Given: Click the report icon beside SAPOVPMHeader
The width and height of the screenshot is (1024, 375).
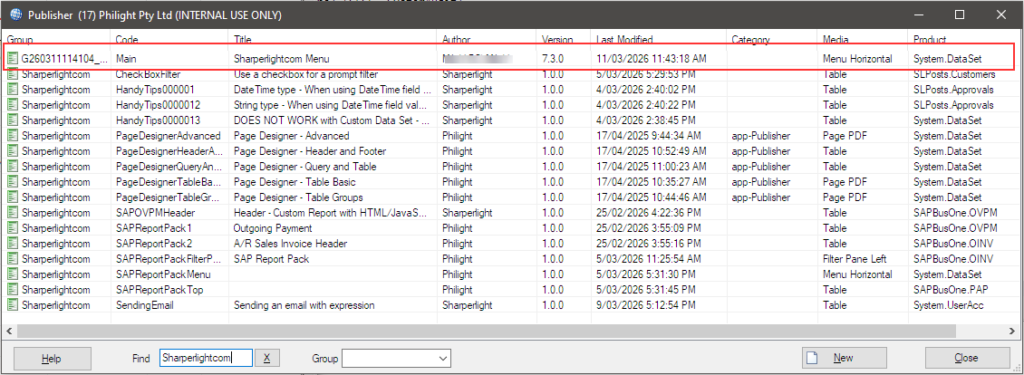Looking at the screenshot, I should point(12,212).
